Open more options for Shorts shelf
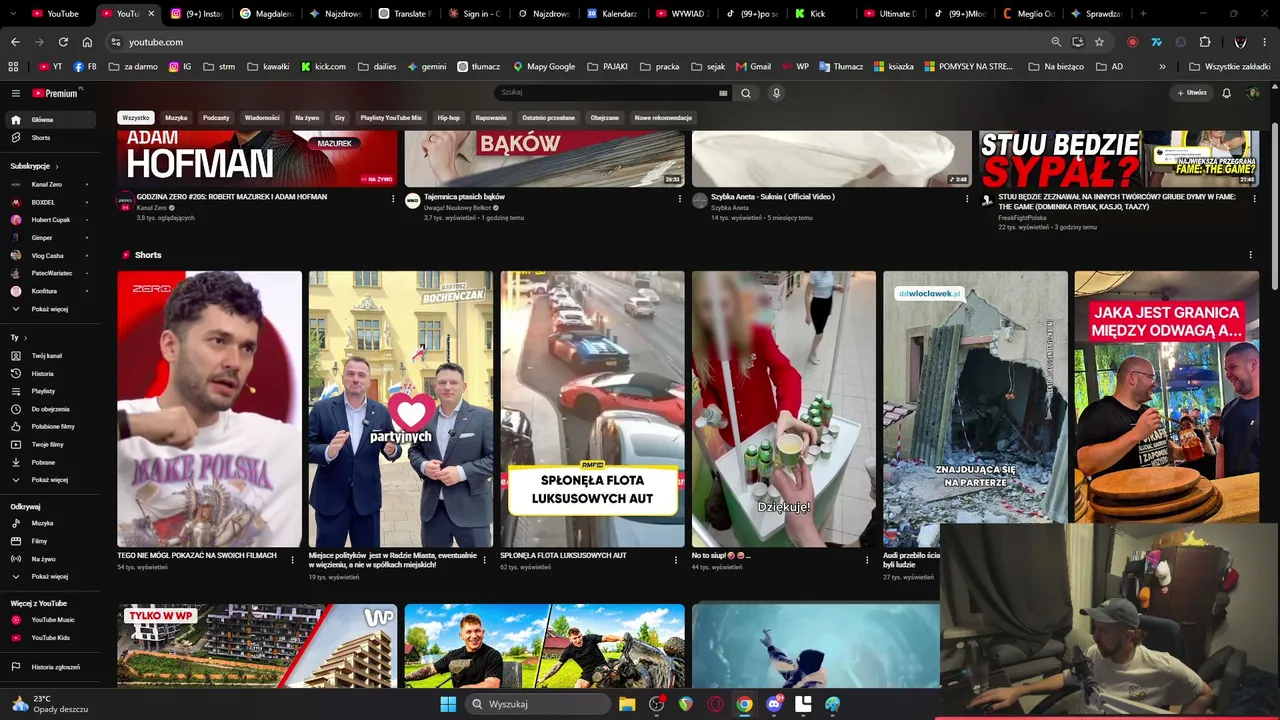Screen dimensions: 1280x720 (x=1250, y=255)
